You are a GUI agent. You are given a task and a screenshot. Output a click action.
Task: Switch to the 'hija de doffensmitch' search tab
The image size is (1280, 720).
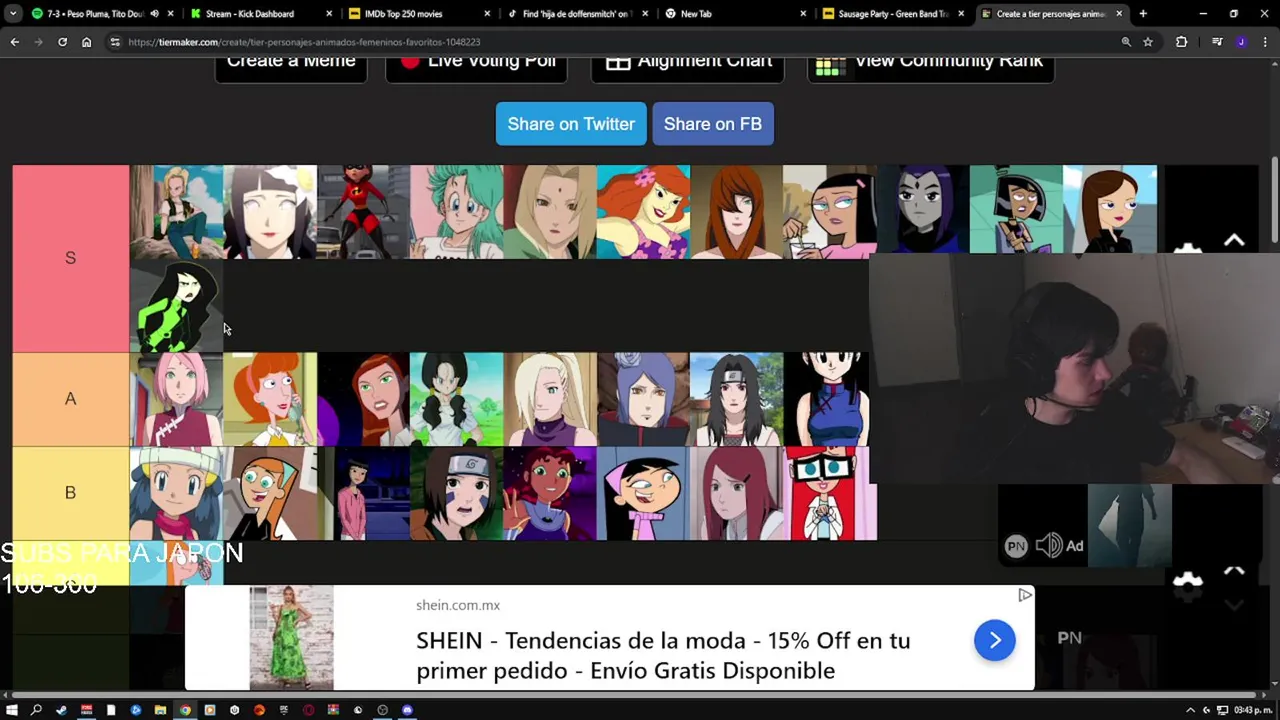[579, 14]
